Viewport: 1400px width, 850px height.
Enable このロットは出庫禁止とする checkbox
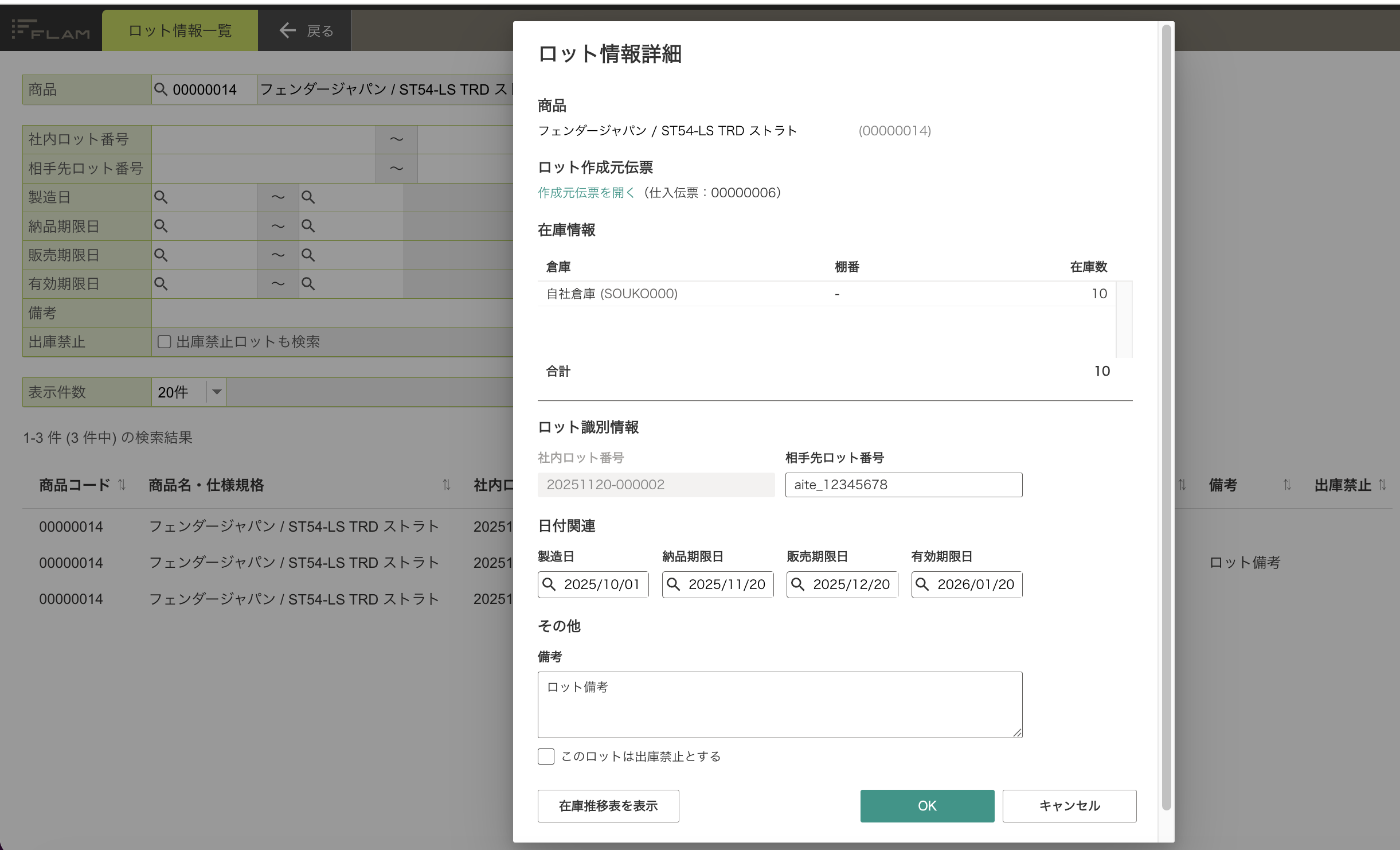(546, 757)
